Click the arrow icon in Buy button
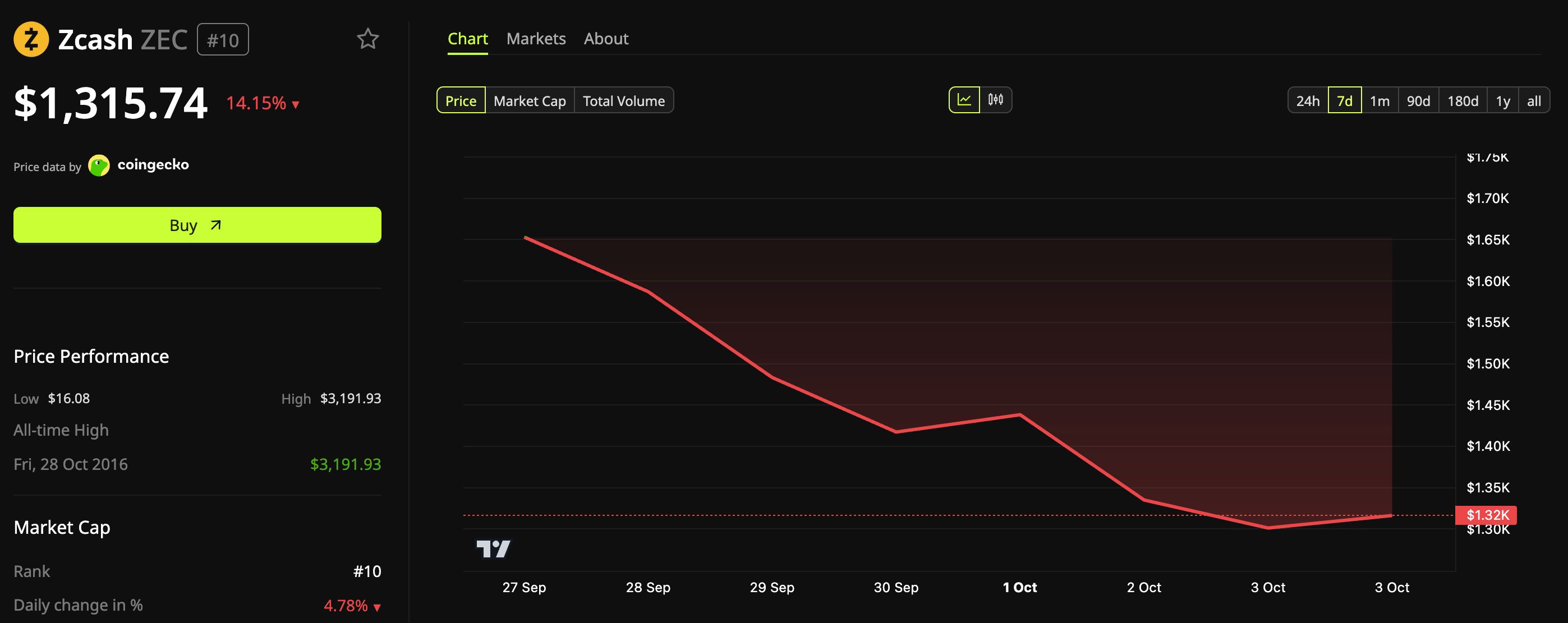This screenshot has width=1568, height=623. 215,225
